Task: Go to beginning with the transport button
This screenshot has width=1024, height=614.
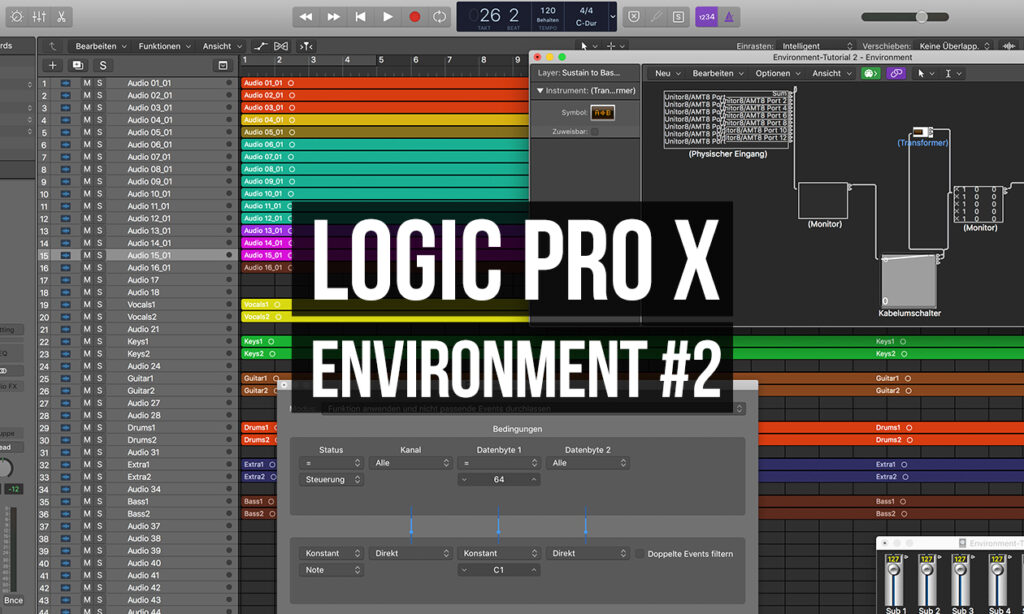Action: pyautogui.click(x=360, y=17)
